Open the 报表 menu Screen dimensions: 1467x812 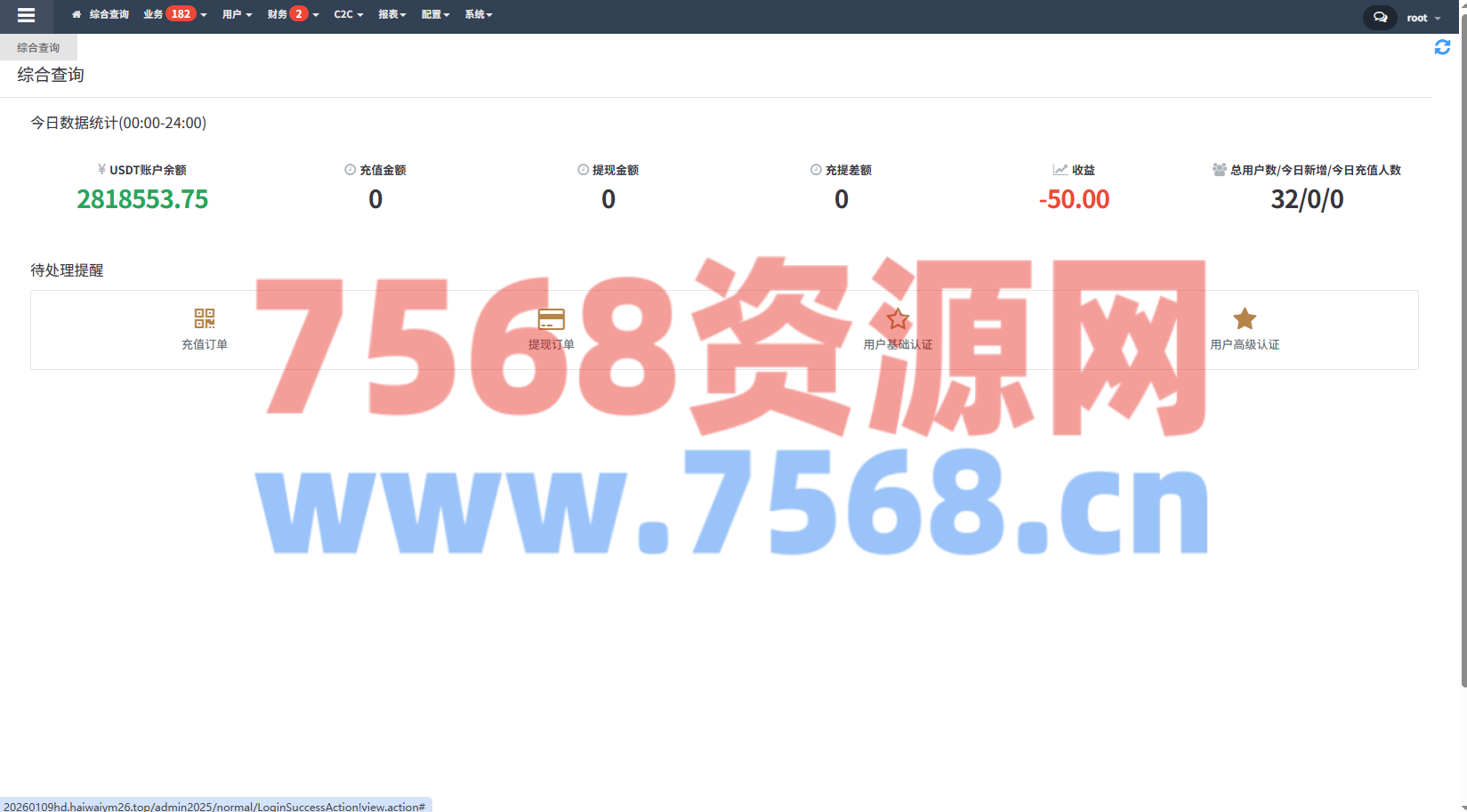tap(391, 14)
